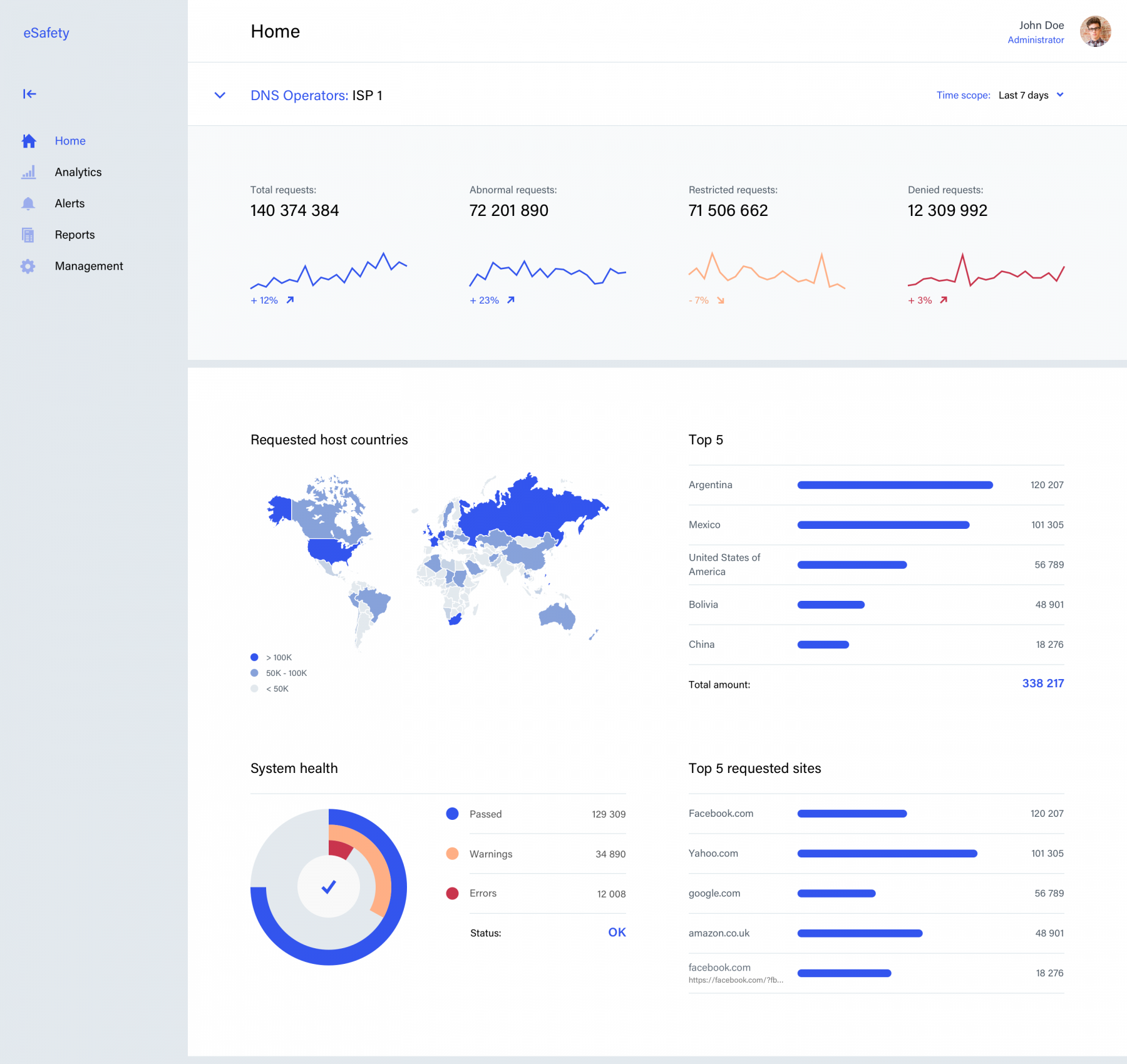
Task: Go to the Management menu item
Action: point(89,266)
